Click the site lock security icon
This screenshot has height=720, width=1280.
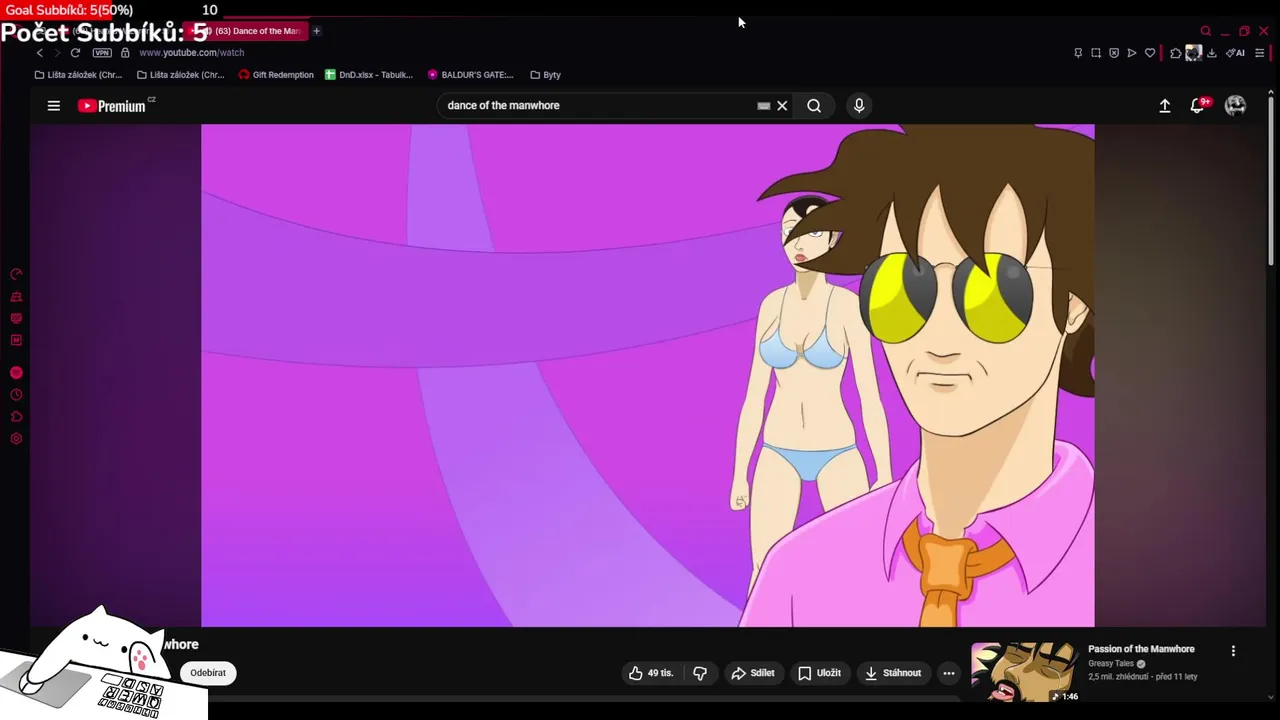pyautogui.click(x=125, y=52)
